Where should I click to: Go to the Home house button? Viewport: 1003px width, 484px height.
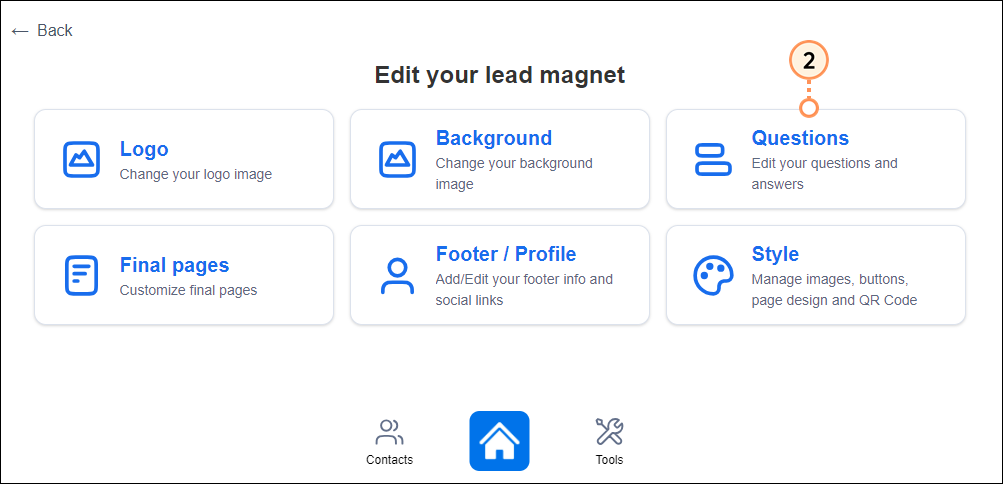(x=500, y=441)
